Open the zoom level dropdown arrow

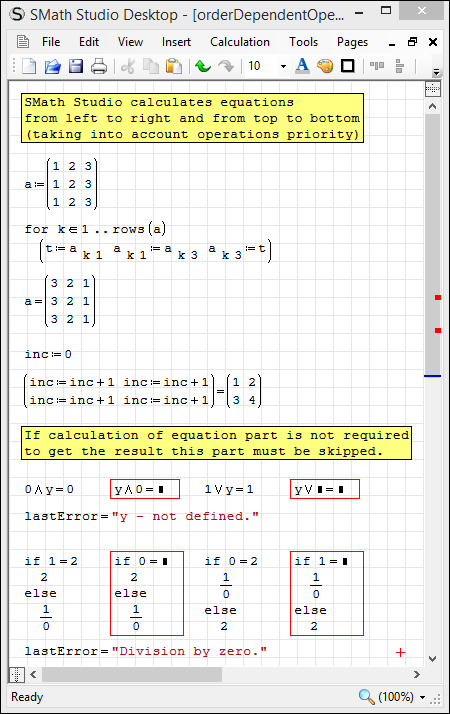tap(422, 697)
